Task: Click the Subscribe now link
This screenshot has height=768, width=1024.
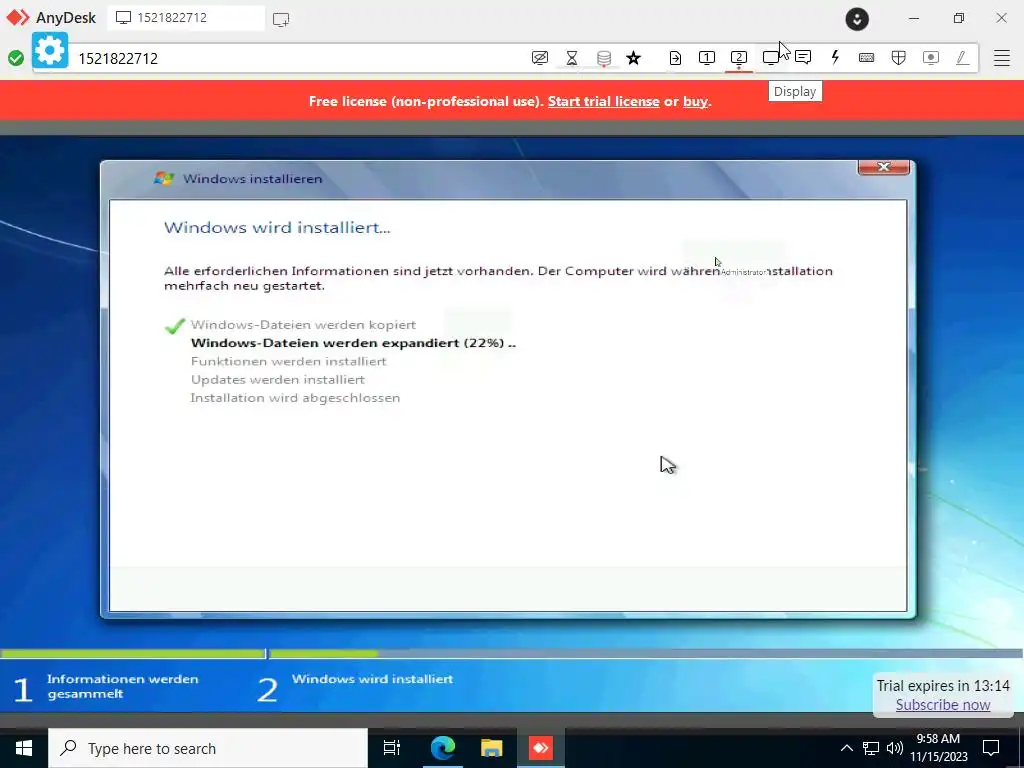Action: click(943, 705)
